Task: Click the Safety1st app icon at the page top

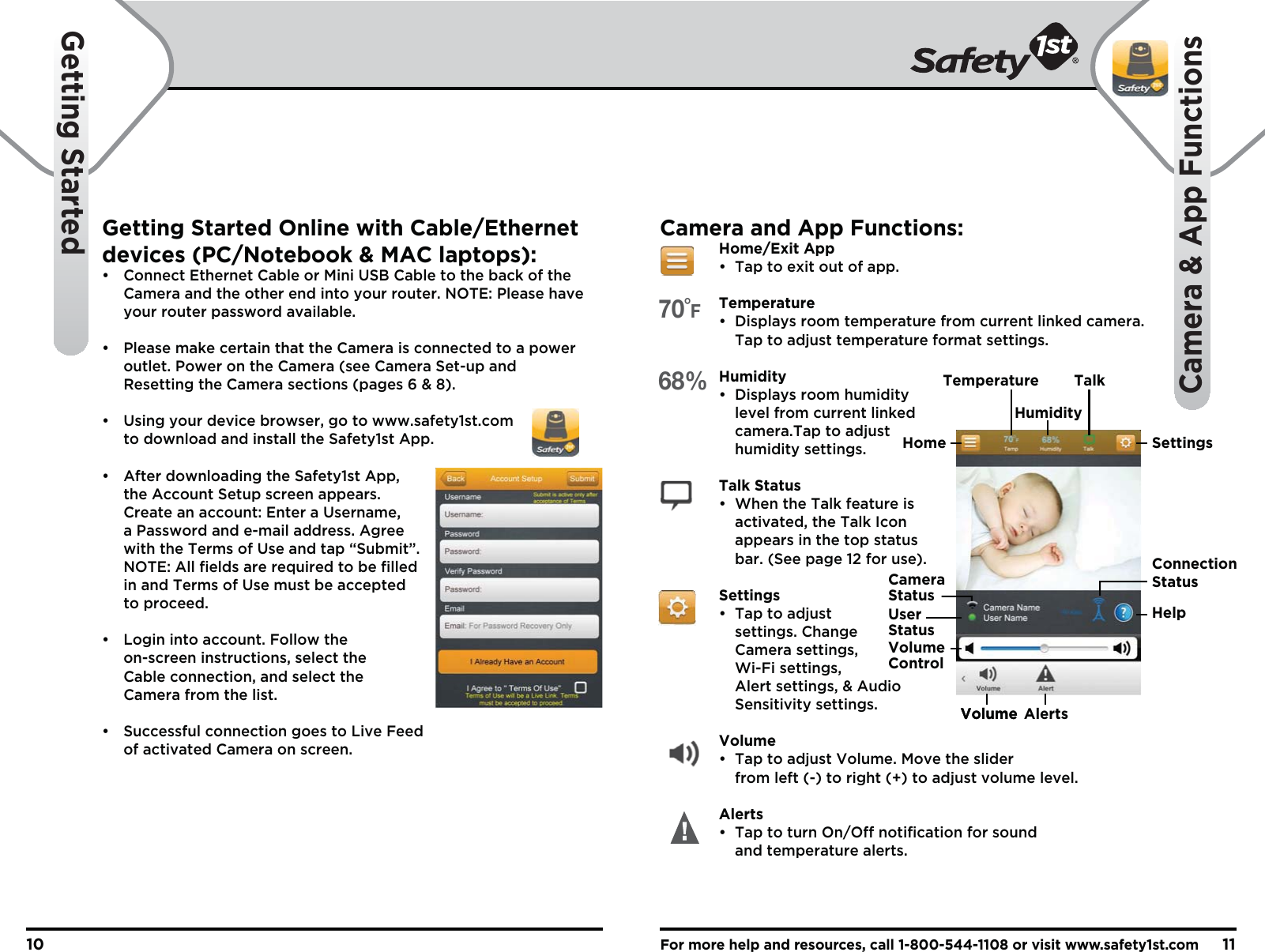Action: 1140,68
